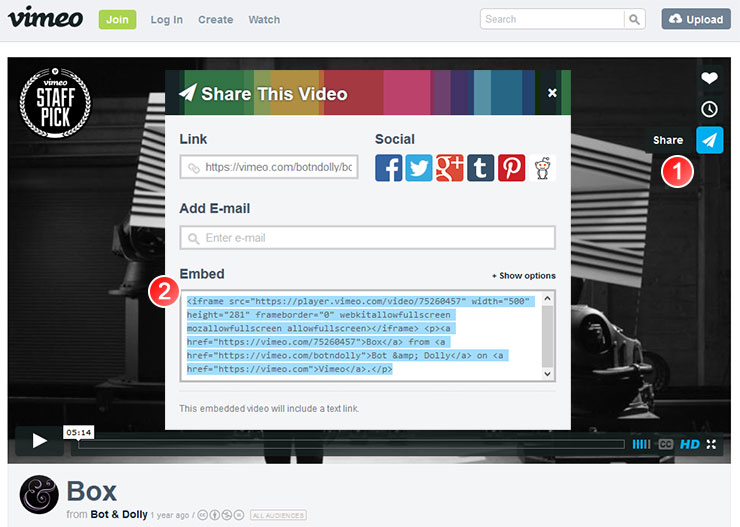
Task: Click the Embed section heading
Action: (x=202, y=274)
